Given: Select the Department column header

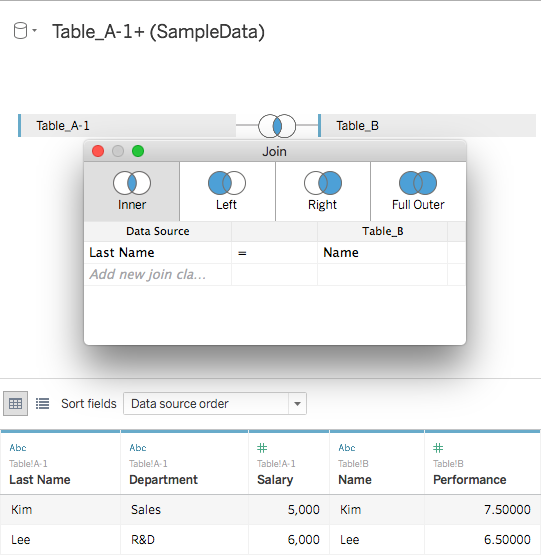Looking at the screenshot, I should coord(184,463).
